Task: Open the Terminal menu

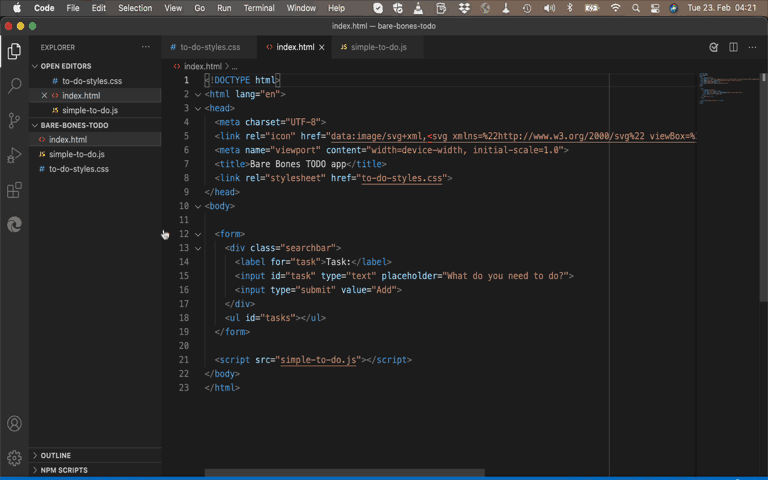Action: 259,8
